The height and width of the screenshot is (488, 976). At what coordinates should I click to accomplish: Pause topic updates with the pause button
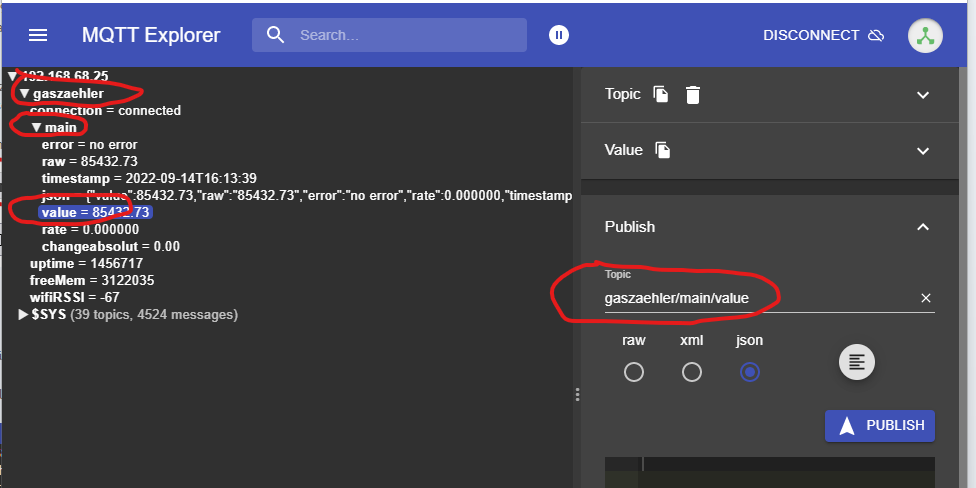click(x=558, y=35)
